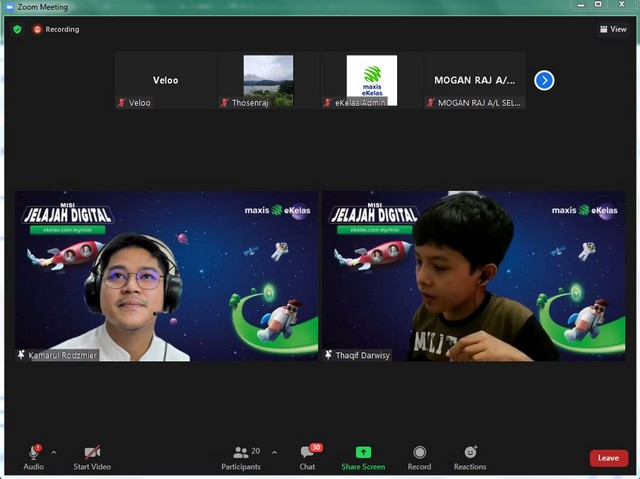This screenshot has width=640, height=479.
Task: Click pin icon beside Thaqif Darwisy name
Action: click(x=327, y=355)
